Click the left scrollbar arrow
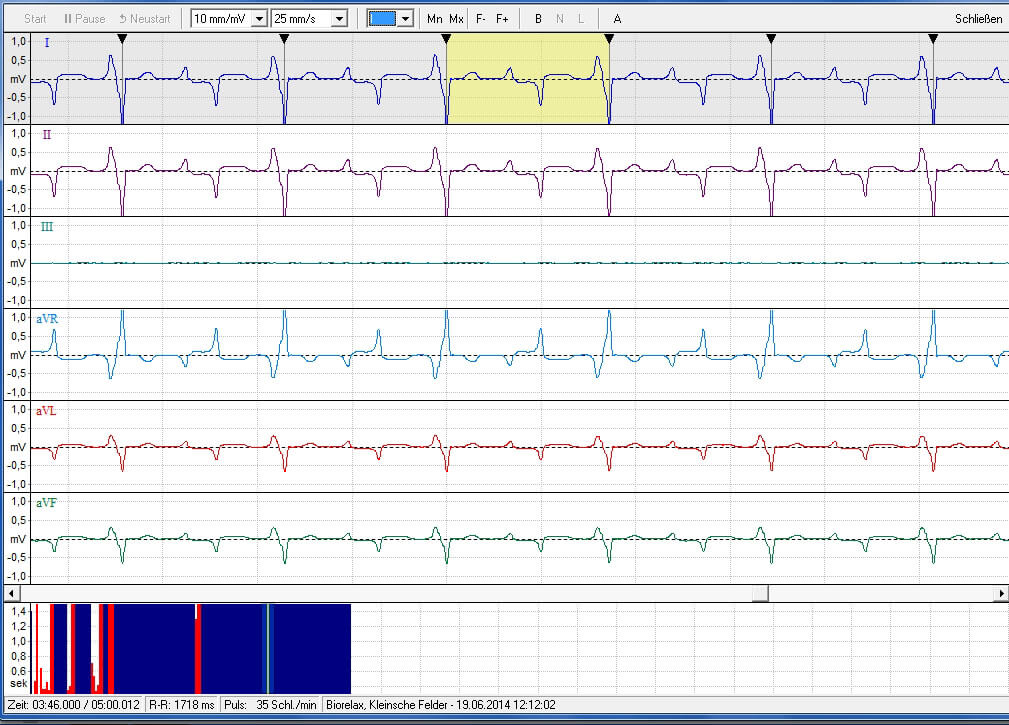The image size is (1009, 725). coord(12,593)
